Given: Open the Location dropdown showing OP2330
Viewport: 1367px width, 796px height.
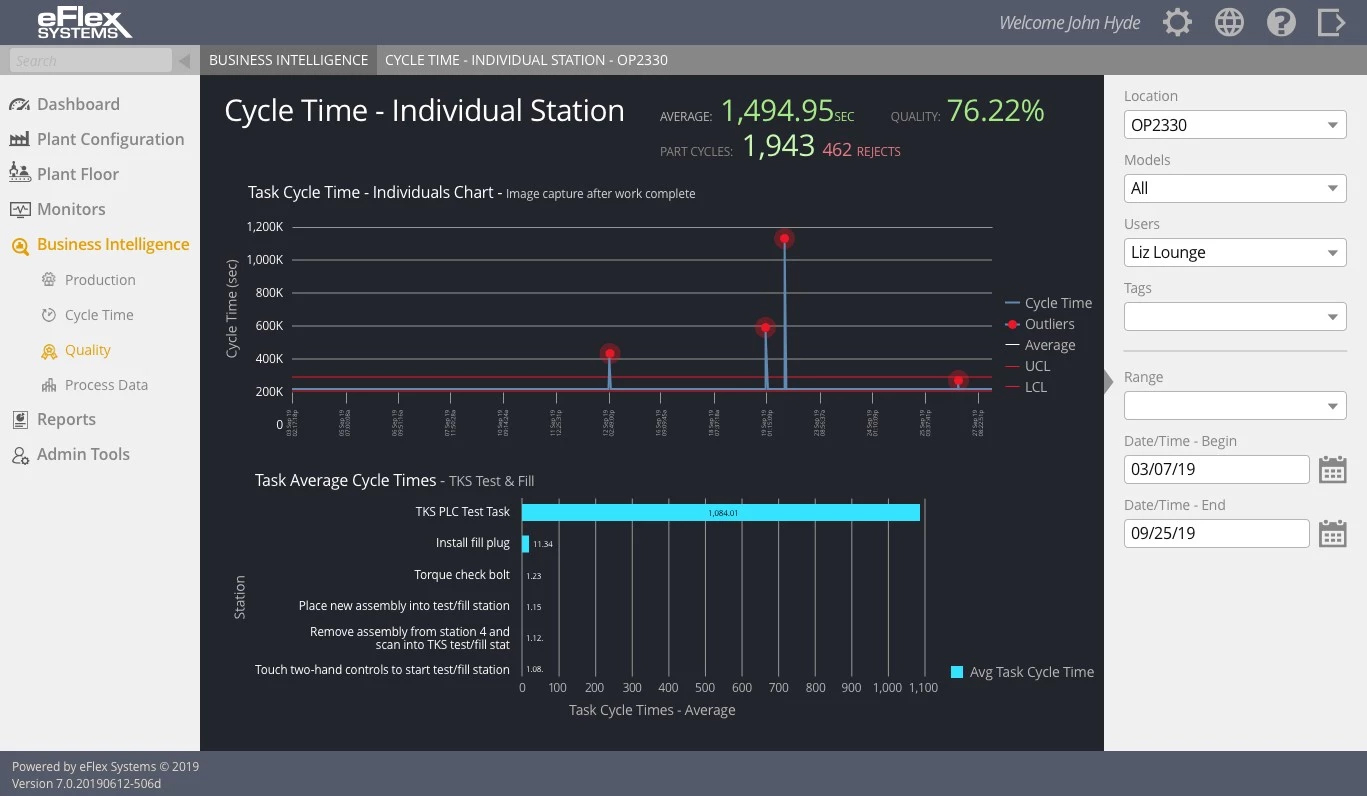Looking at the screenshot, I should 1234,124.
